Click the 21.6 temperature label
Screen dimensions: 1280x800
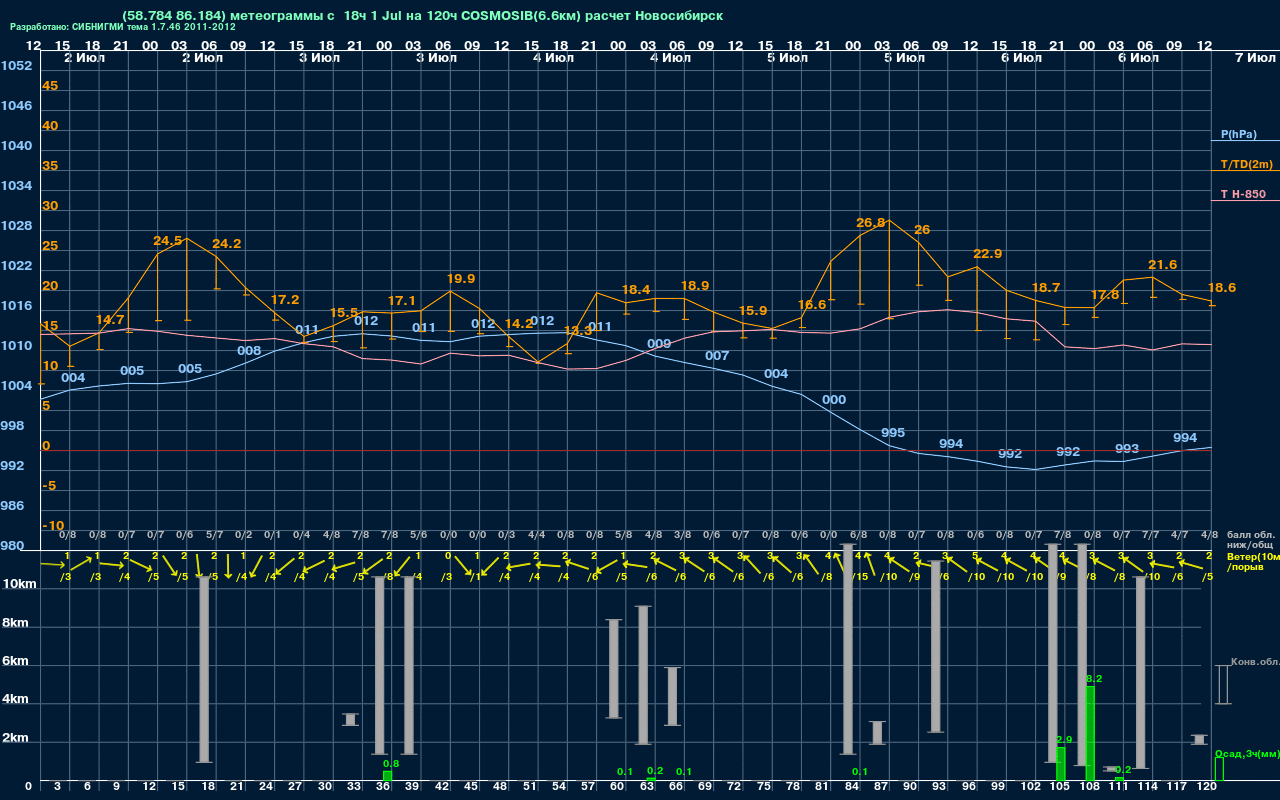click(1163, 265)
